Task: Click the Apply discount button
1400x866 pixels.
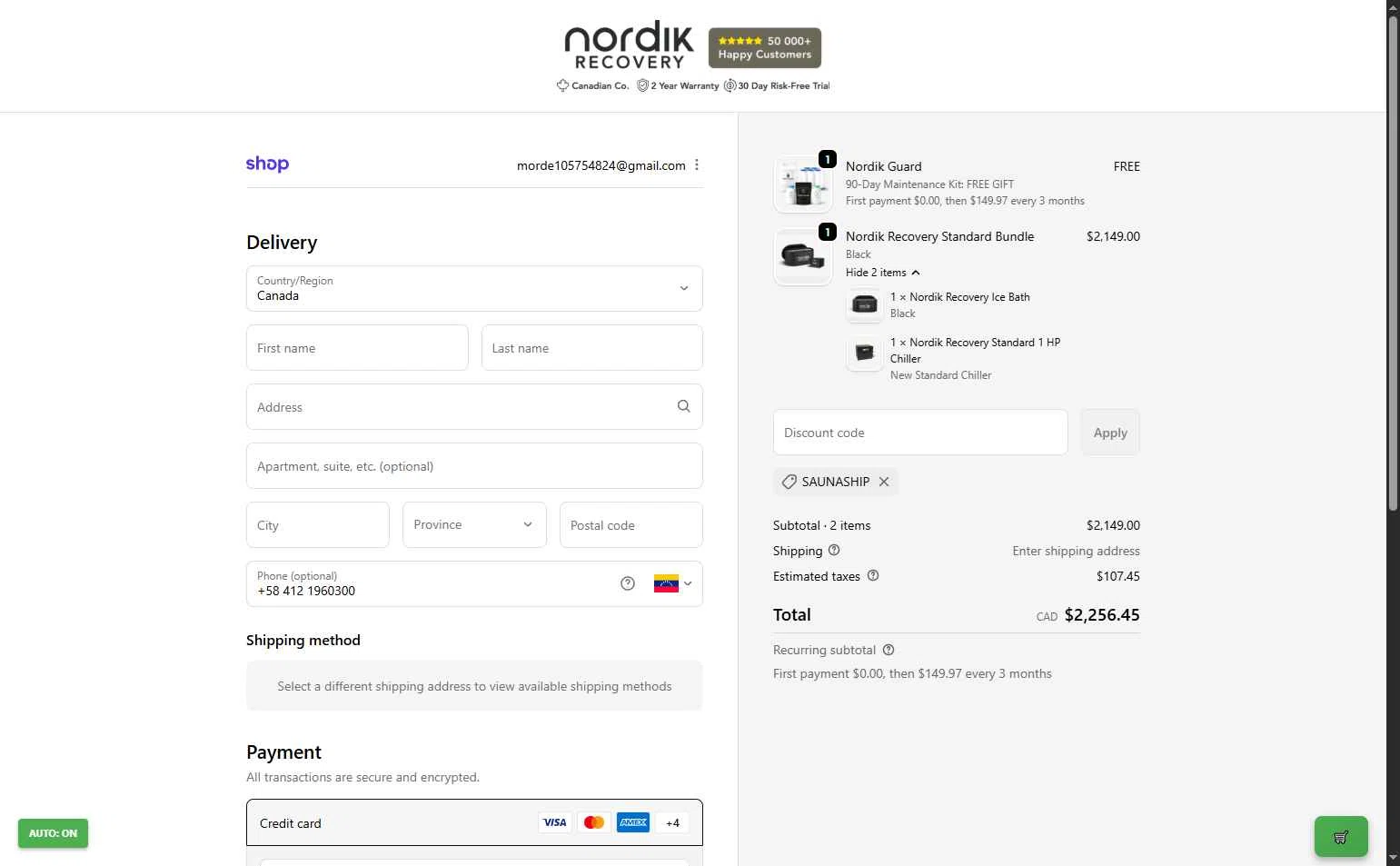Action: pos(1110,433)
